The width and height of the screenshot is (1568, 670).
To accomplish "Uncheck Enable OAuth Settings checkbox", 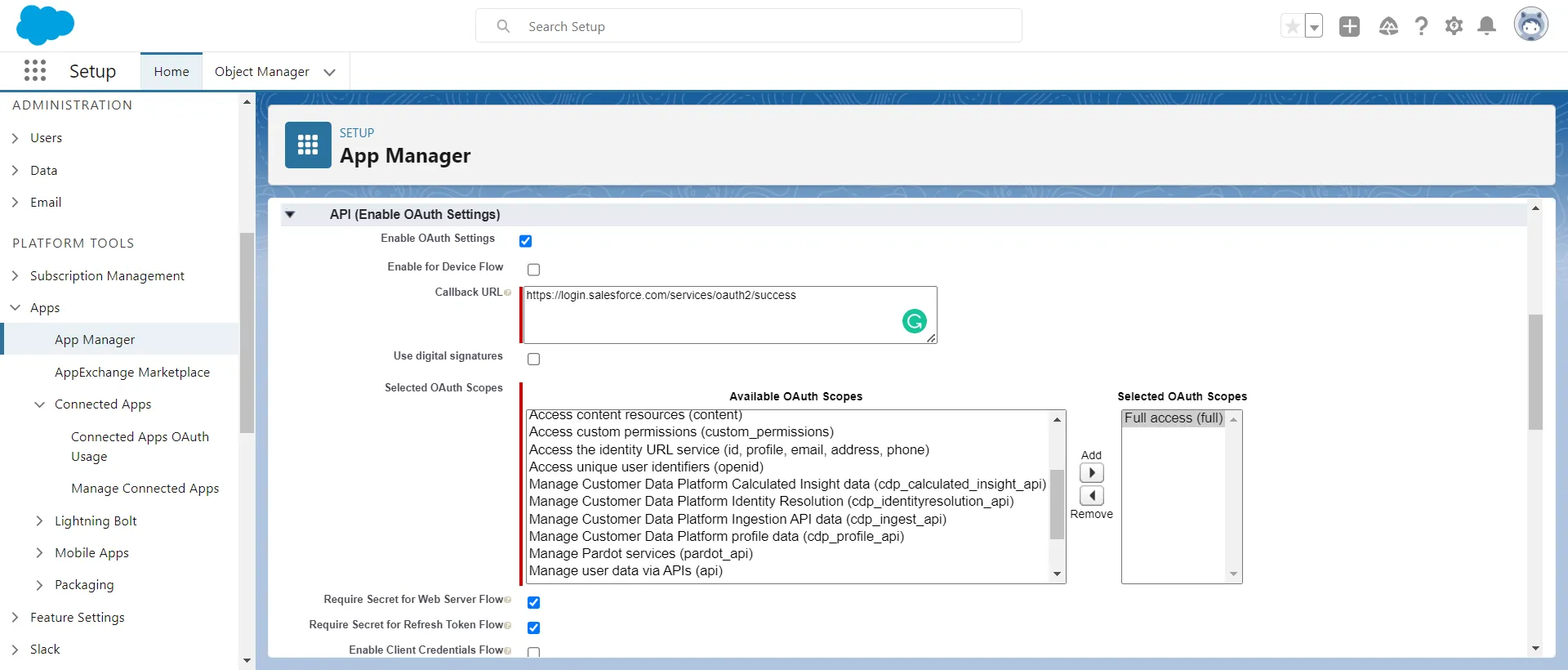I will point(526,241).
